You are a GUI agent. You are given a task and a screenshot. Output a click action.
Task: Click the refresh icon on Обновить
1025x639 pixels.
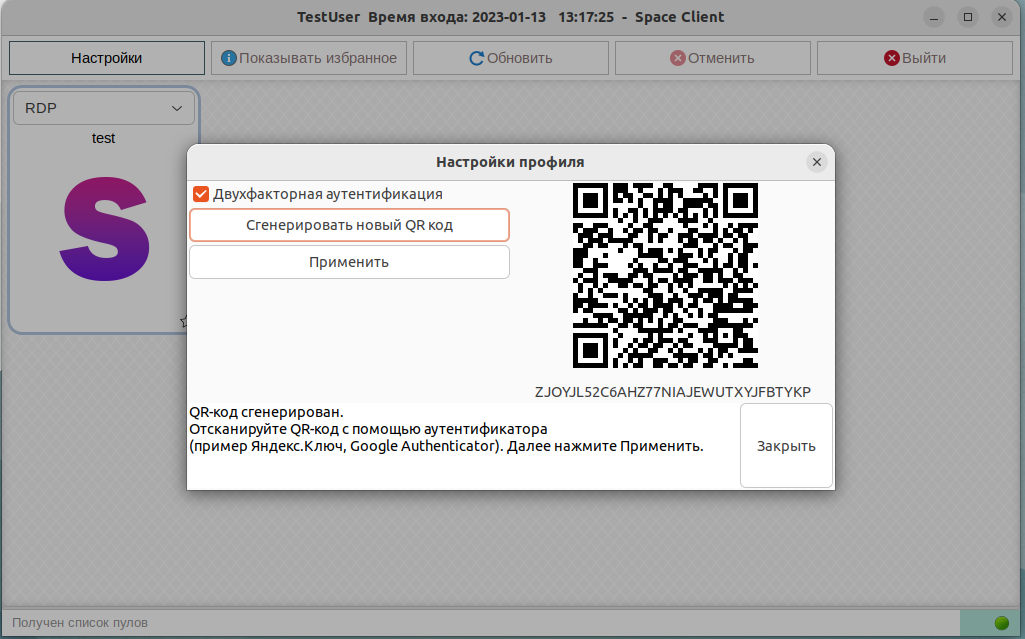point(477,58)
